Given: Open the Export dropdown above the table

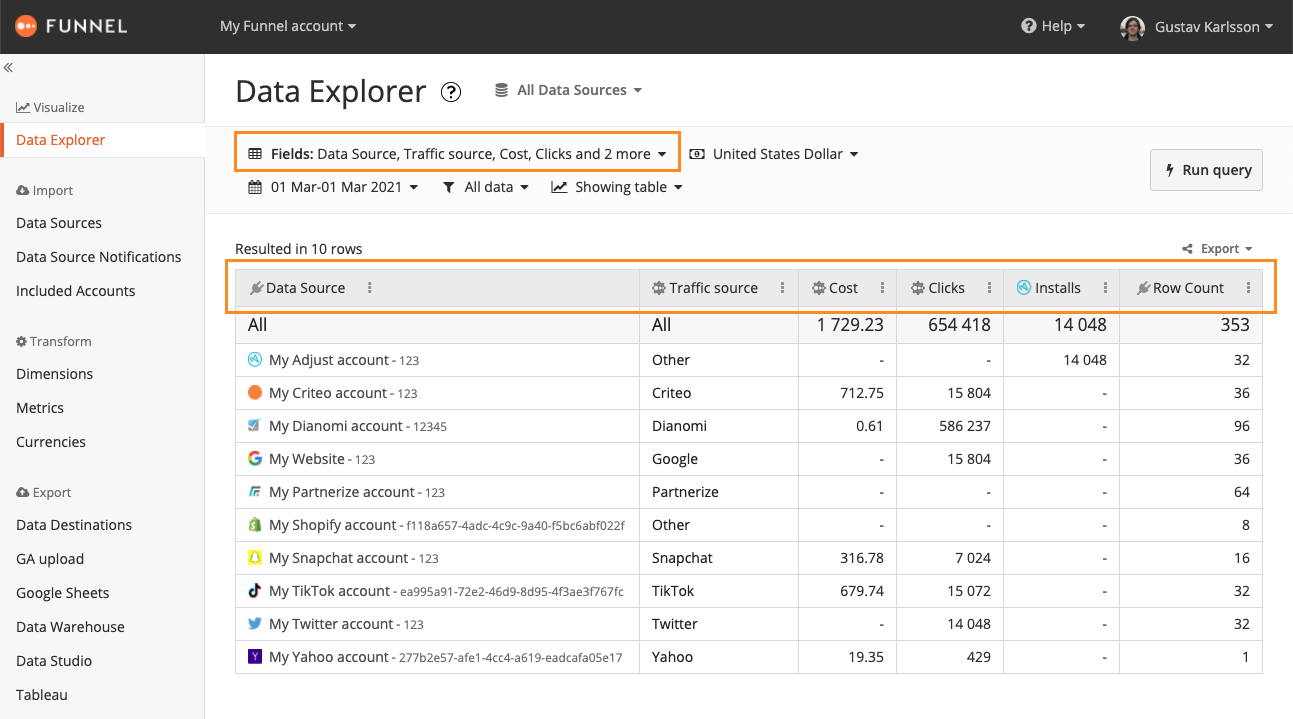Looking at the screenshot, I should click(x=1217, y=249).
